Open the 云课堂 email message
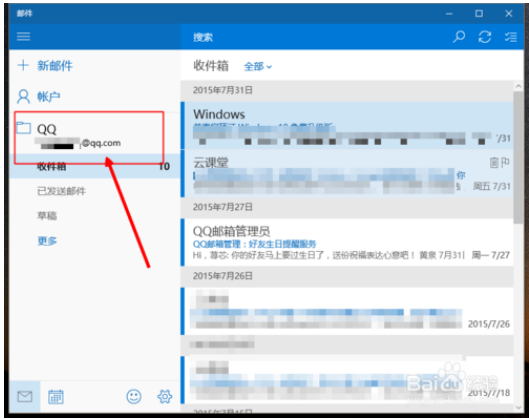Image resolution: width=529 pixels, height=419 pixels. click(347, 173)
